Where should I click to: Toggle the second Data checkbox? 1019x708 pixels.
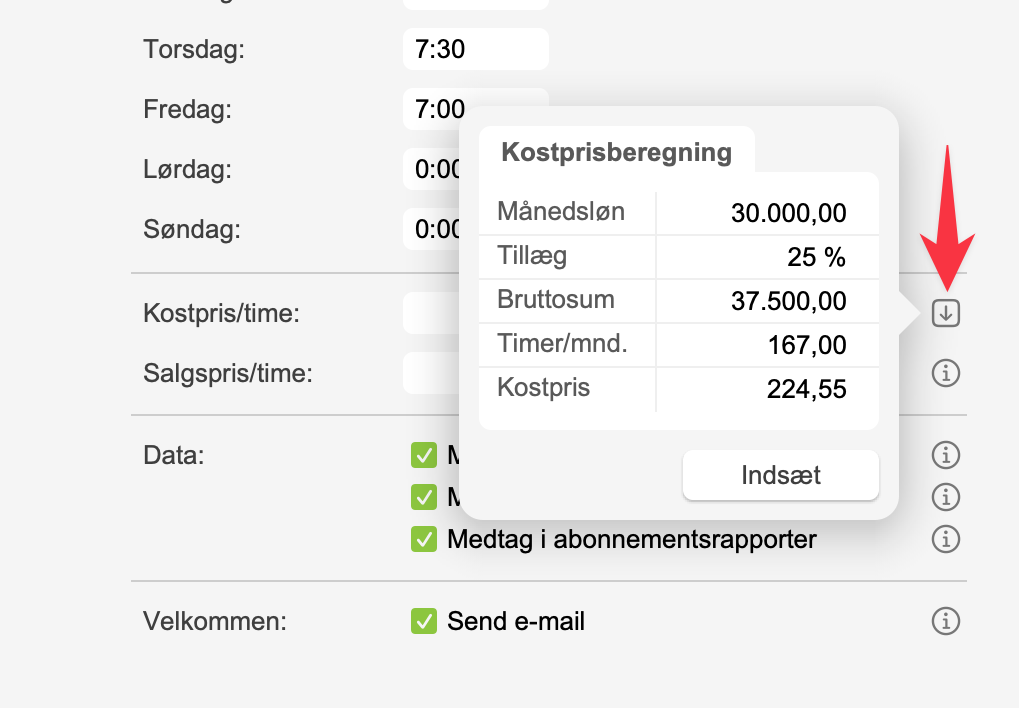tap(424, 497)
